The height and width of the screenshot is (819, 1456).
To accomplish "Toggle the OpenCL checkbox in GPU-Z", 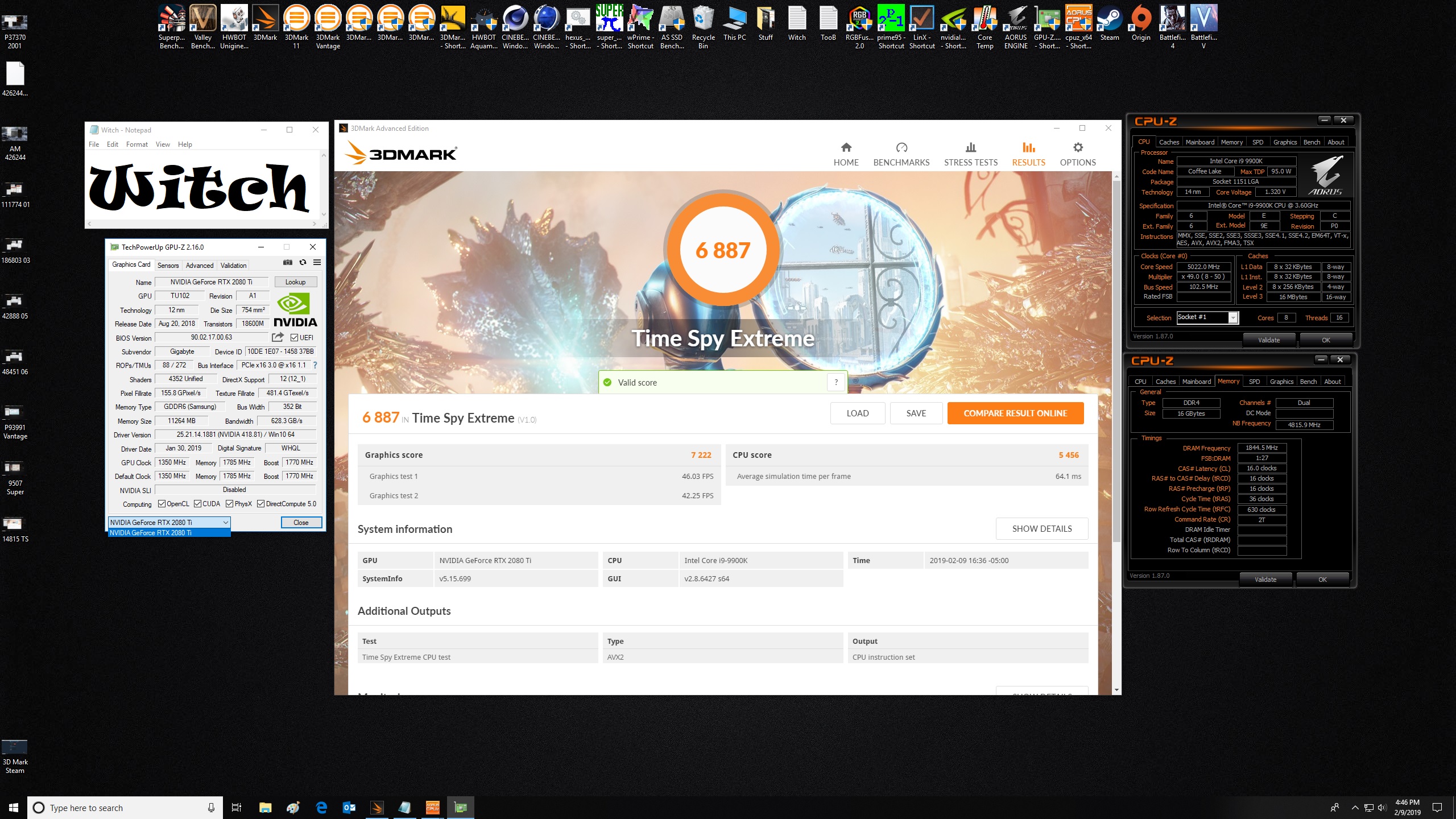I will 162,503.
